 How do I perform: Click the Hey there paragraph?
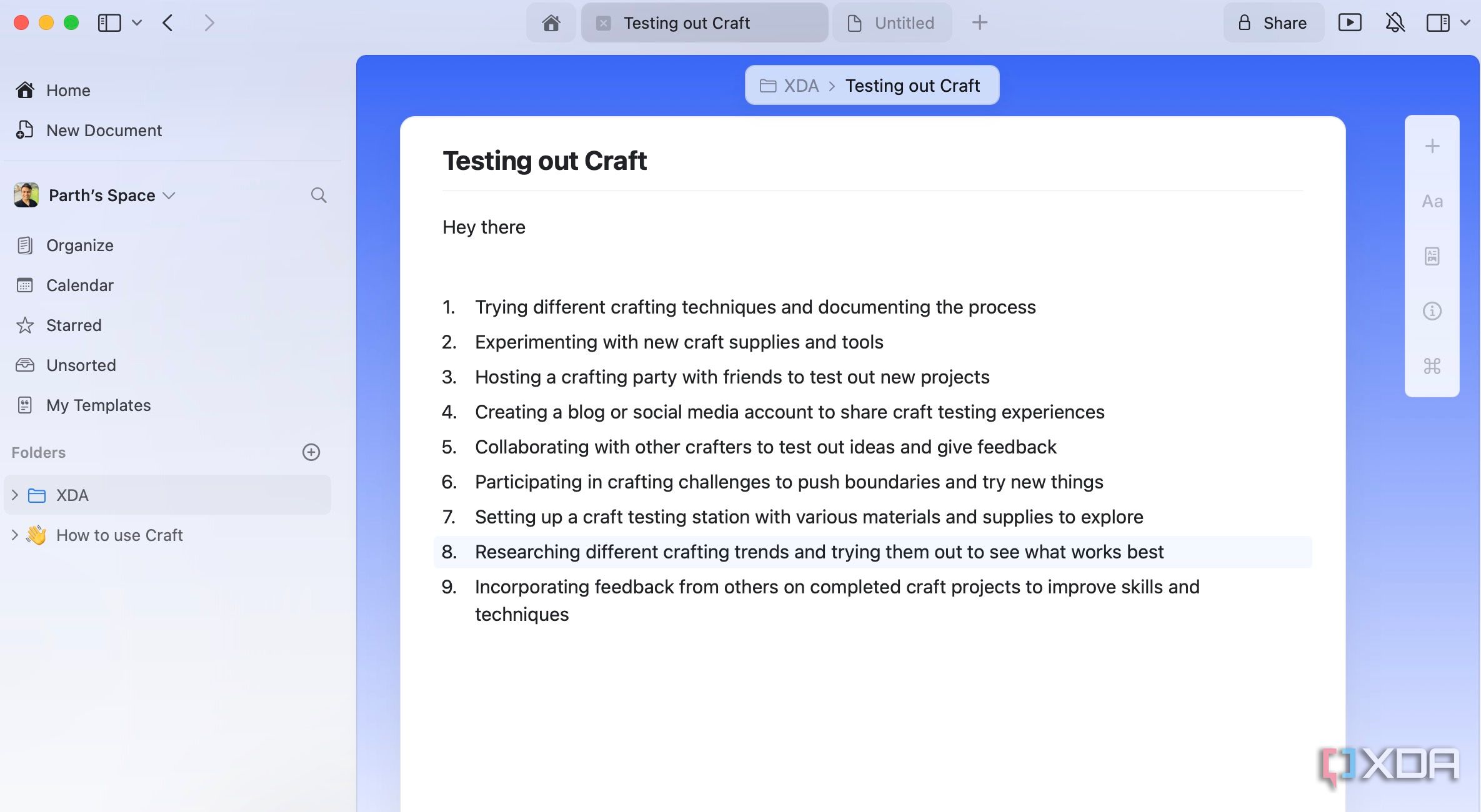[484, 227]
